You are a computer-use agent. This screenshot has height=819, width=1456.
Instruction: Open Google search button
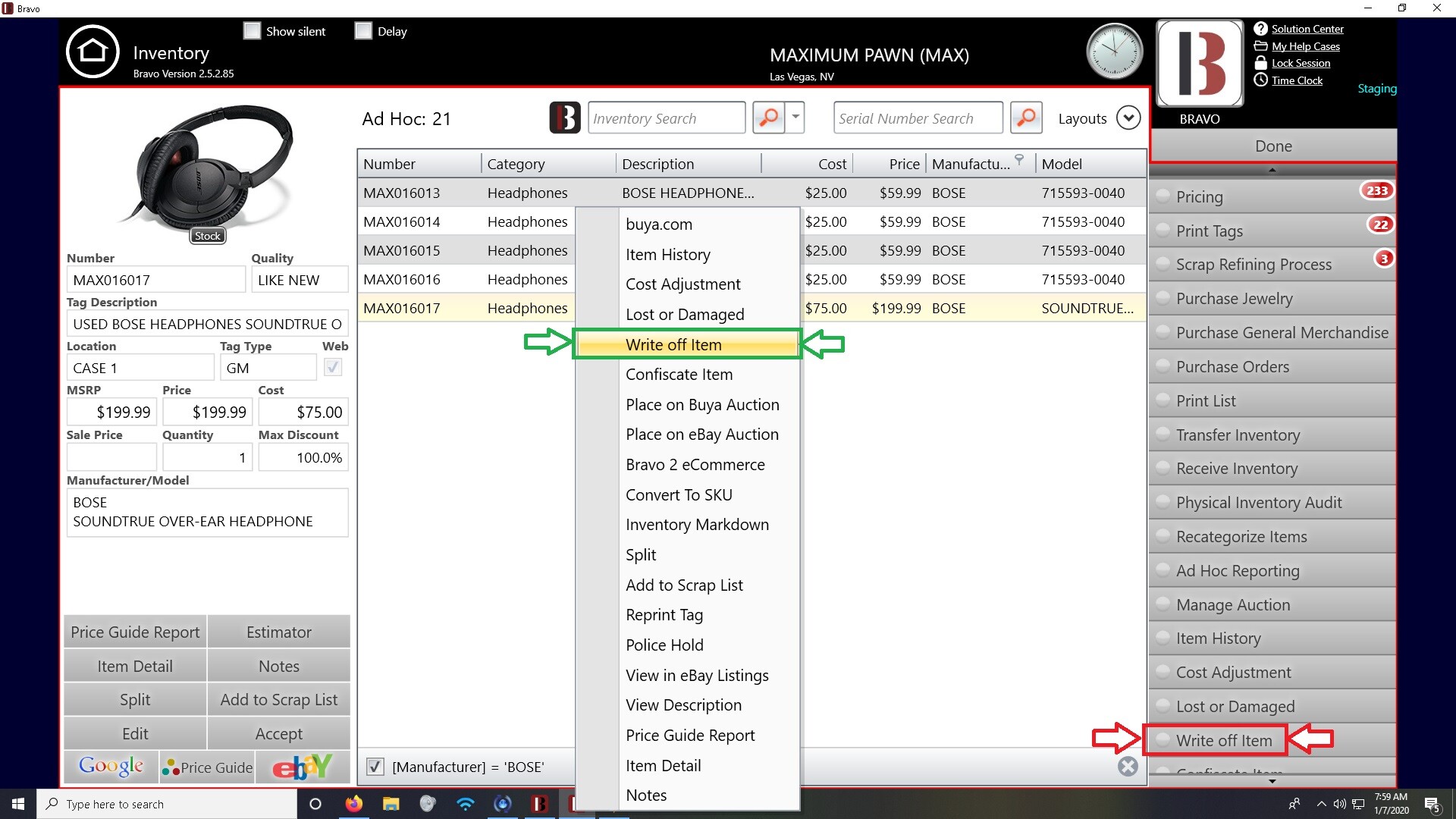point(111,767)
